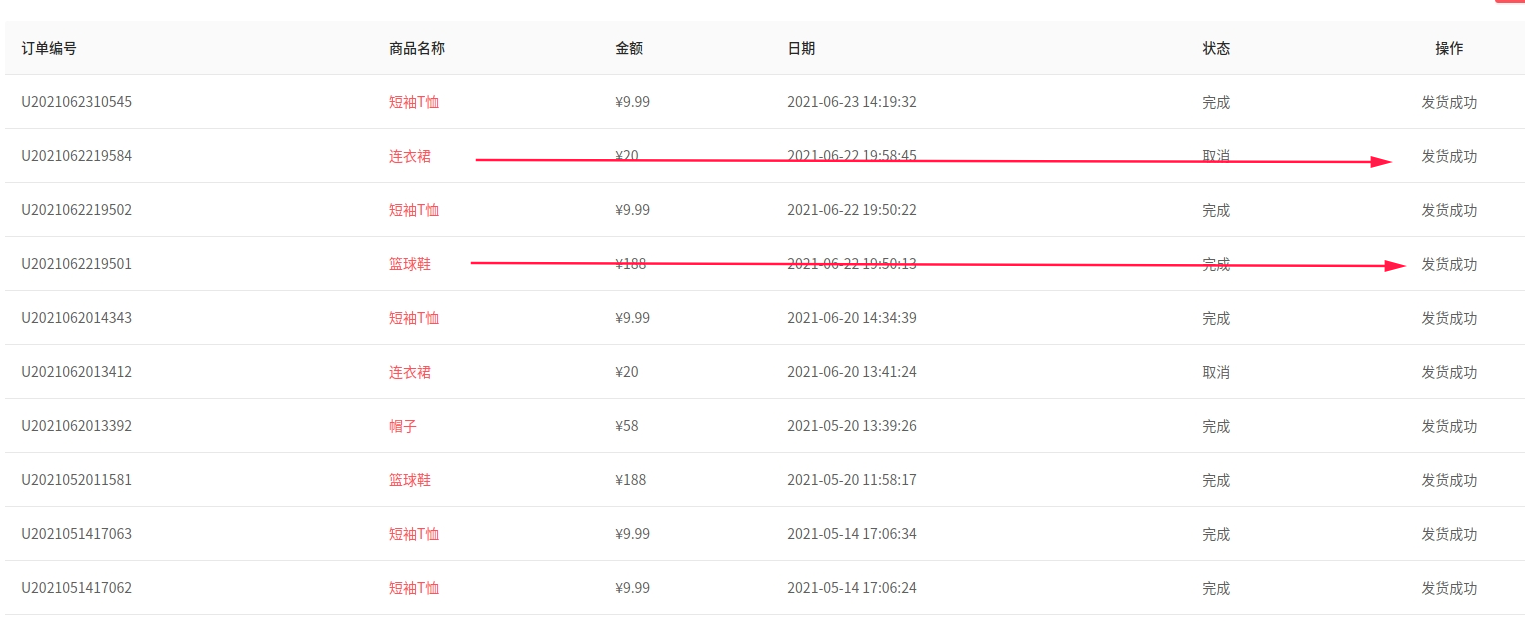This screenshot has height=621, width=1525.
Task: Click 发货成功 for order U2021051417062
Action: [1449, 588]
